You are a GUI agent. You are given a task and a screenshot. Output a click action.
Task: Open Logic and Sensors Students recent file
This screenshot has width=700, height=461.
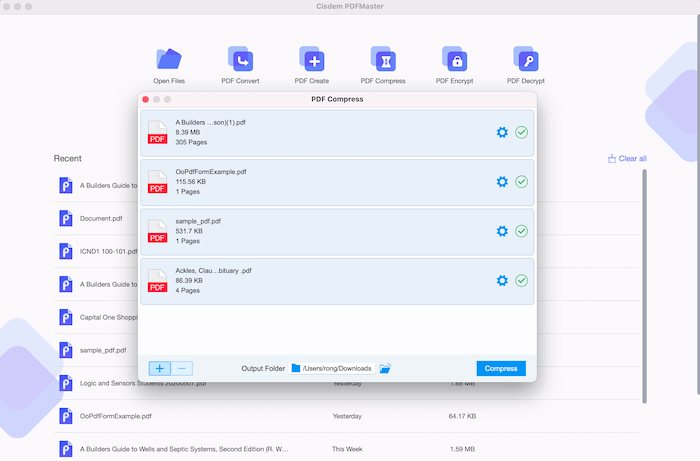point(143,383)
